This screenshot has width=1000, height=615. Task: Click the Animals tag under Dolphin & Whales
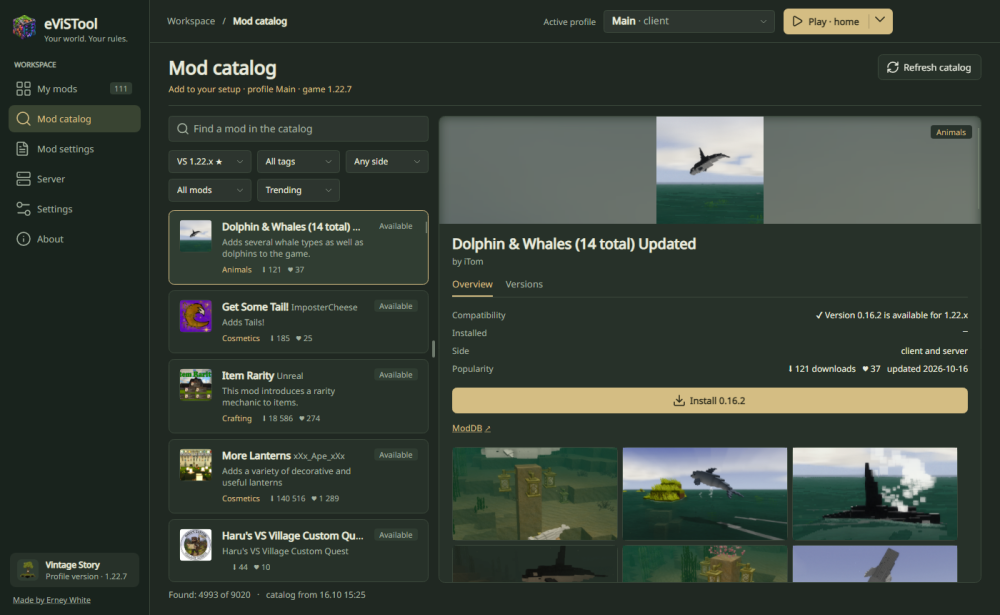(x=237, y=270)
